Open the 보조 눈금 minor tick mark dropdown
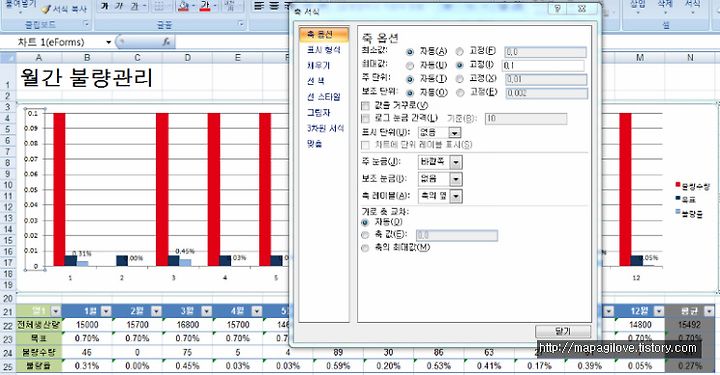This screenshot has width=720, height=375. click(x=456, y=179)
